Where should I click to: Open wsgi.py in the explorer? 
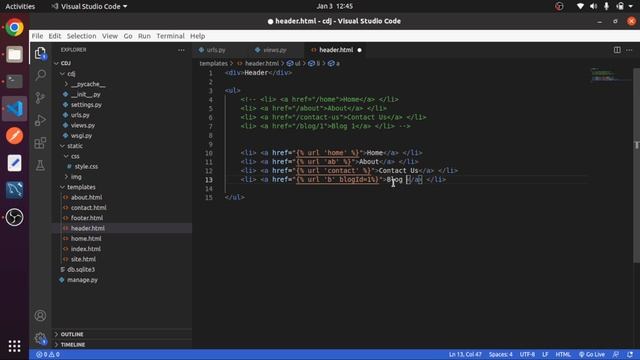tap(81, 136)
